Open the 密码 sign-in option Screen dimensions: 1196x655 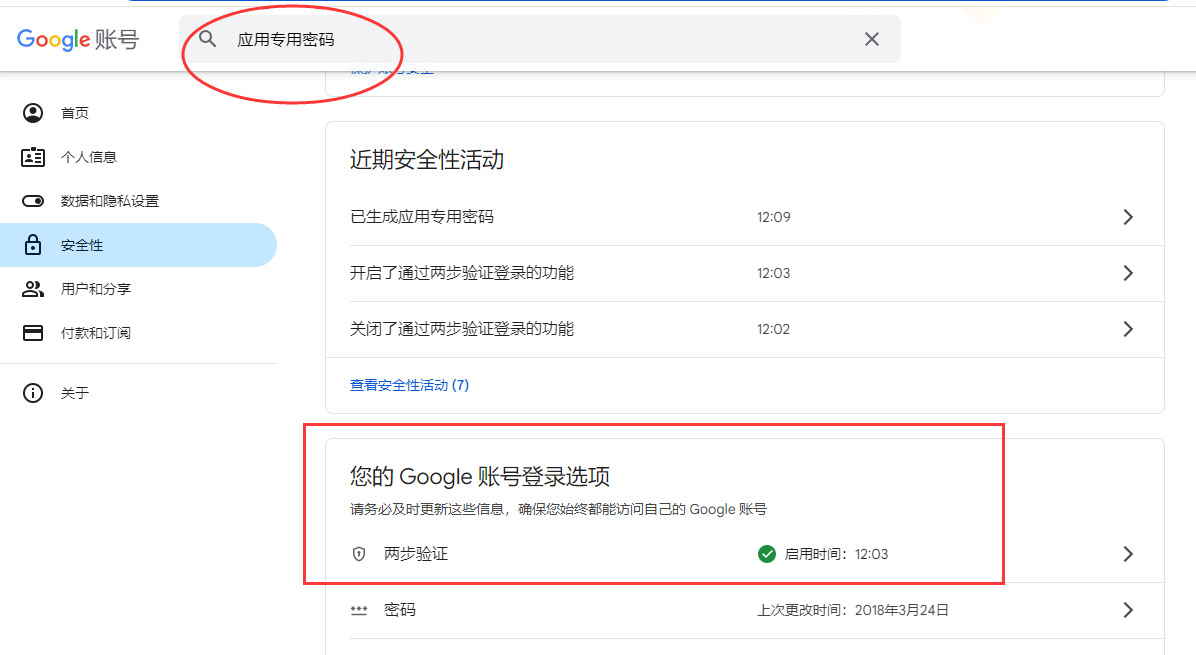744,610
